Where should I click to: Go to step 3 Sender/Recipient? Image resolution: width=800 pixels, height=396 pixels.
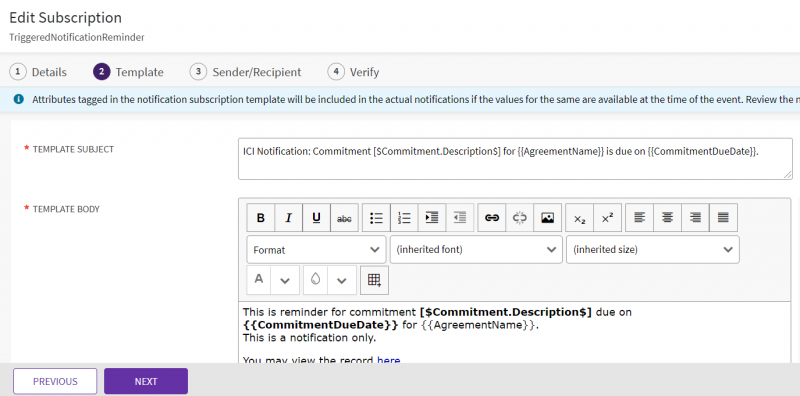[x=245, y=72]
